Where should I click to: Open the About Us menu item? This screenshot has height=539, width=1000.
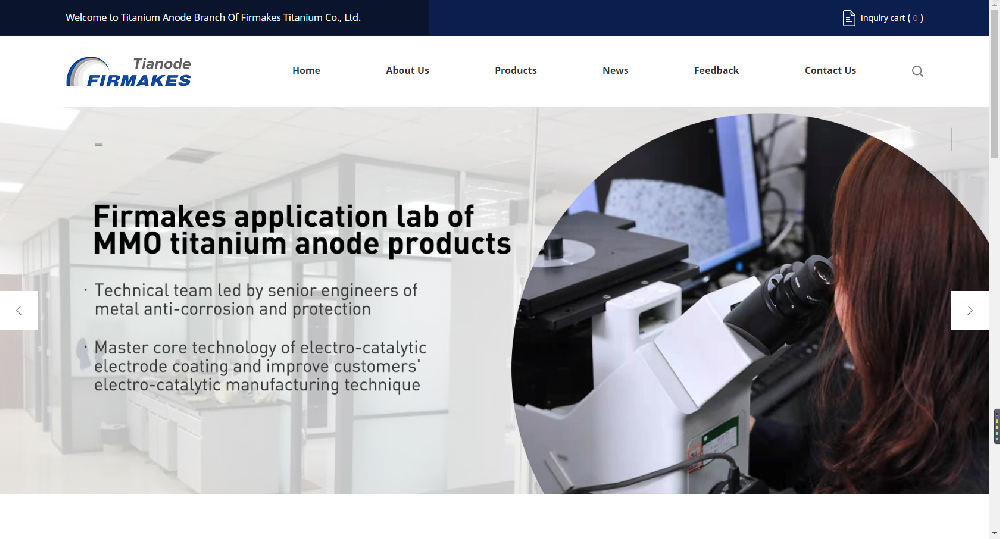[x=408, y=71]
